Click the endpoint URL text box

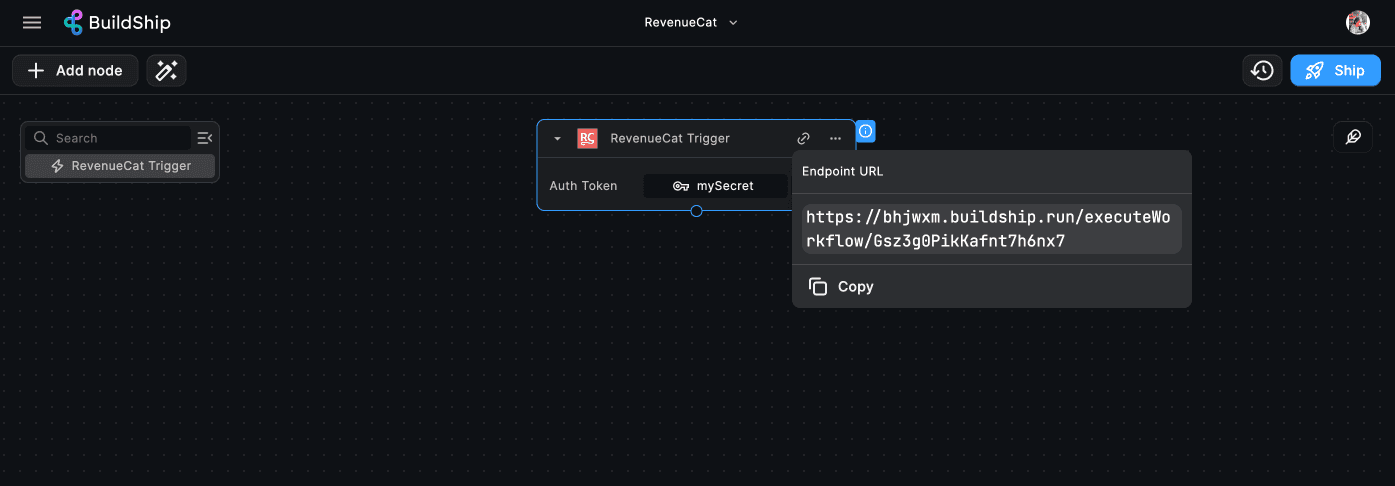coord(991,229)
